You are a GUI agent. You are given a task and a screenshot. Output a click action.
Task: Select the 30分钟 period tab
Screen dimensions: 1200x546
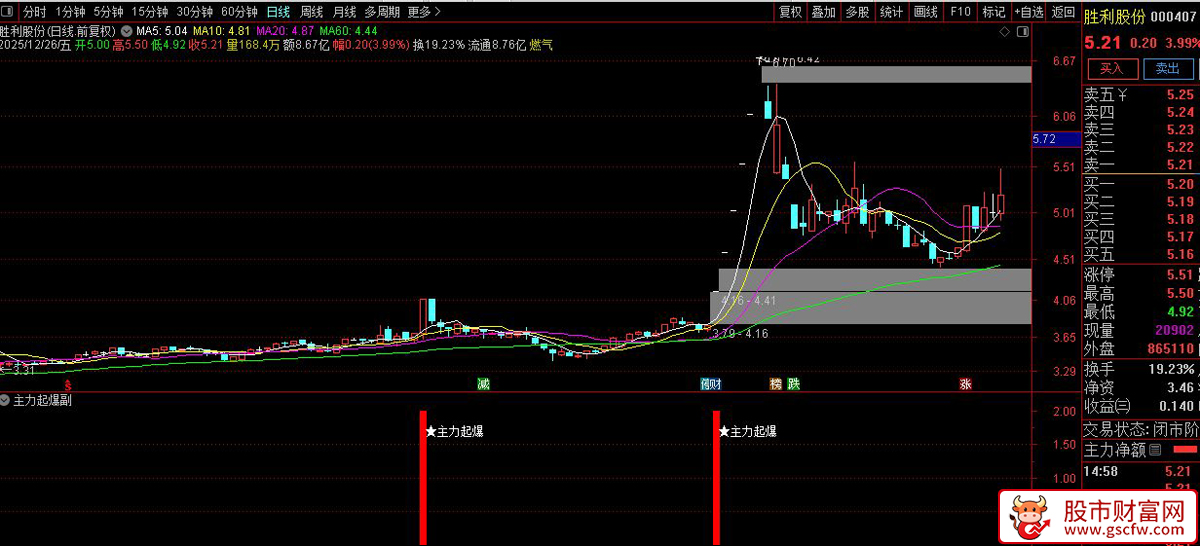(x=195, y=12)
